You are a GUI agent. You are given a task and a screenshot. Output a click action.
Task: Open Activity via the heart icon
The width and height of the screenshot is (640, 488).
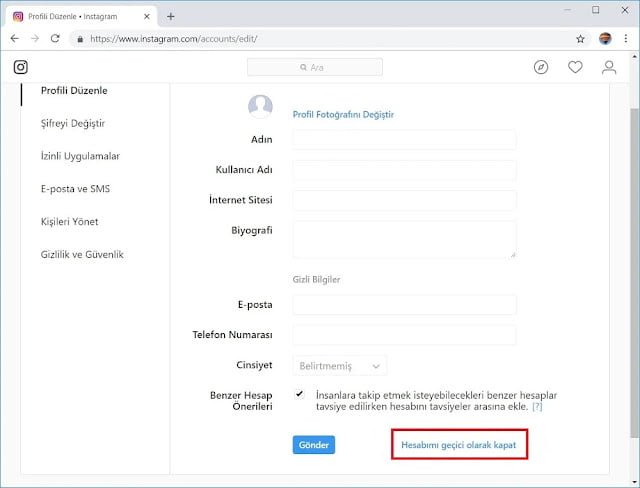click(x=575, y=67)
